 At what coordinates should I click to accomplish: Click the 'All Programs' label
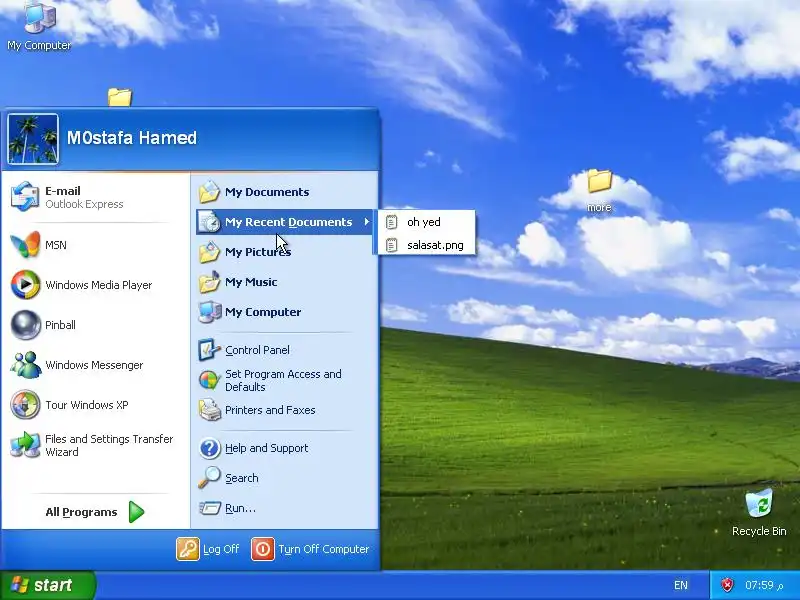[x=81, y=512]
